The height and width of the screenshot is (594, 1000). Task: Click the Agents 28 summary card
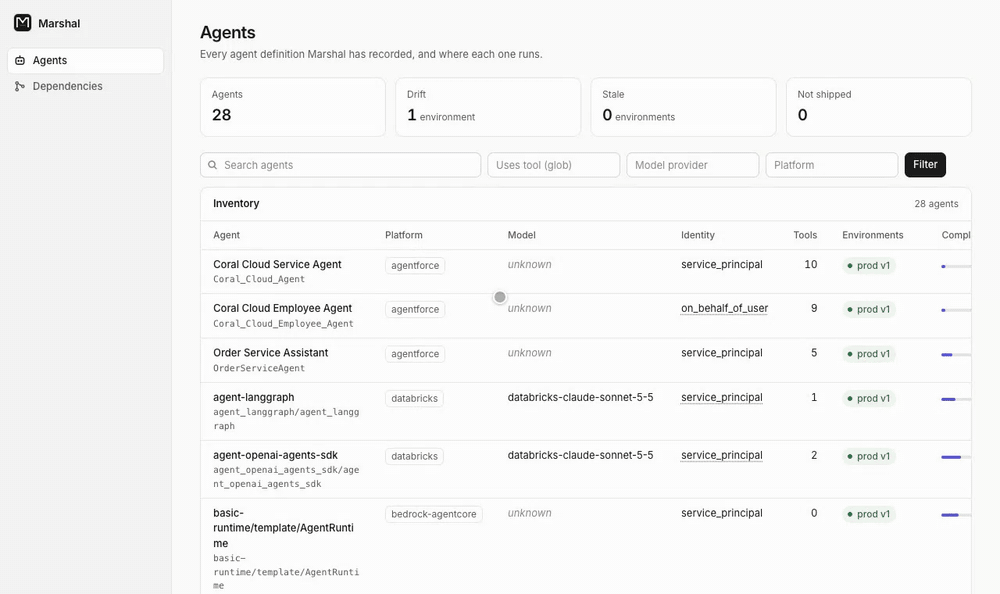click(x=293, y=107)
